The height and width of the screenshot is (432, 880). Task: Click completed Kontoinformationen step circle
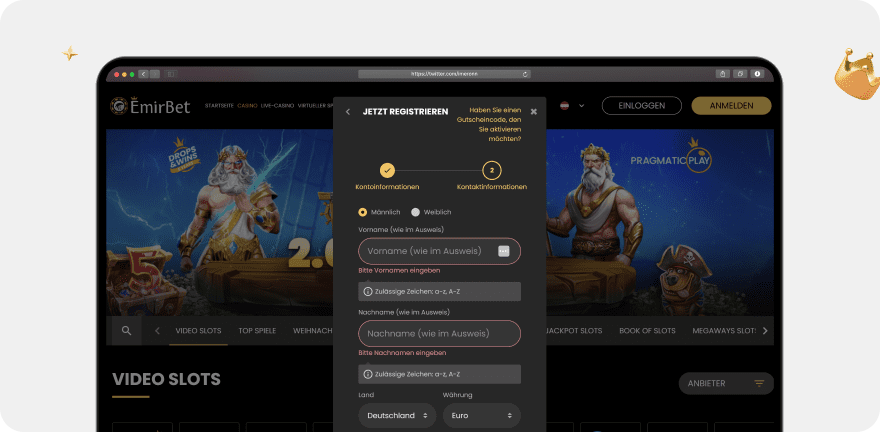point(387,170)
